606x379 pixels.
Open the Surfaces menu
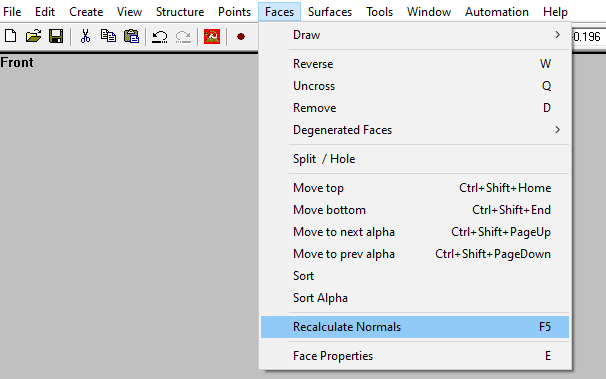[330, 12]
